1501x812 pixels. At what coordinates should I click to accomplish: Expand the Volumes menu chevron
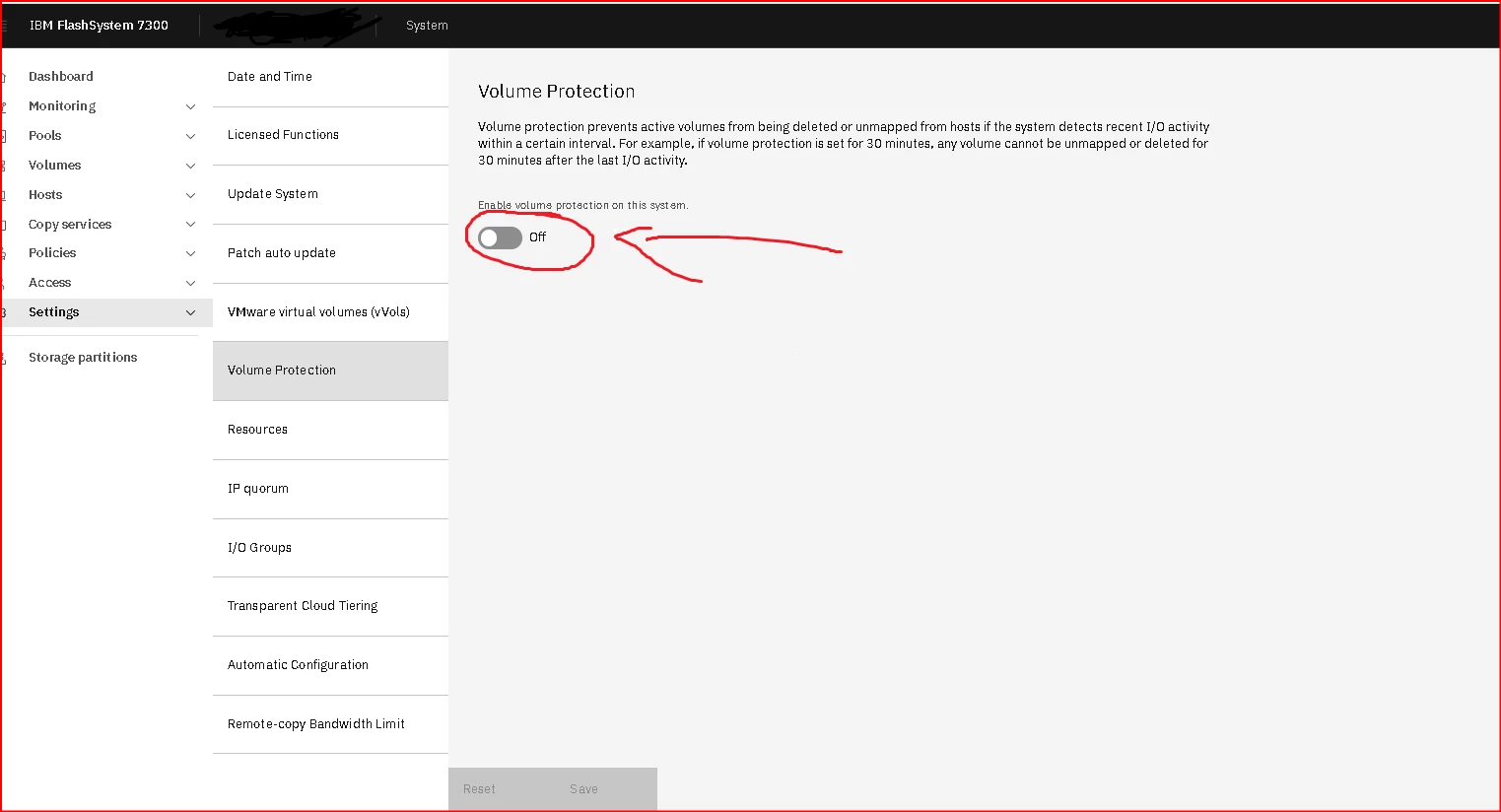click(190, 166)
